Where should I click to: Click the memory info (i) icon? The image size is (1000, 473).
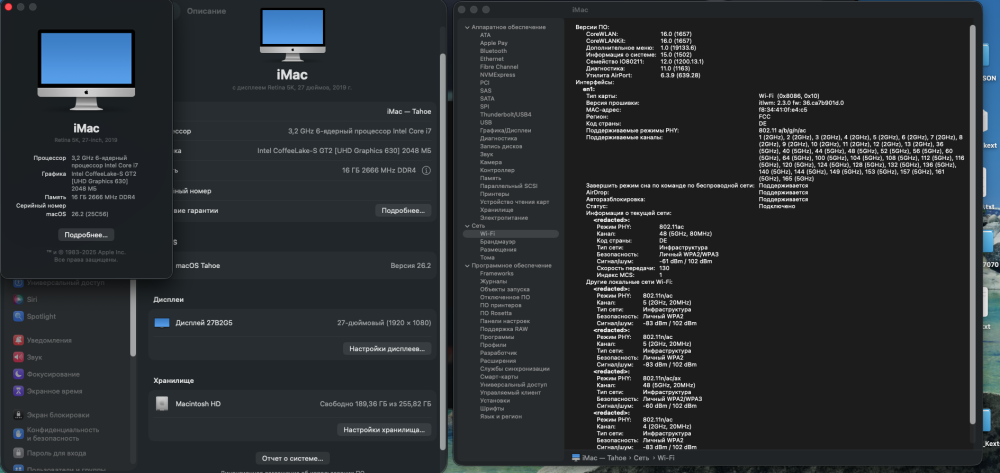[x=426, y=170]
